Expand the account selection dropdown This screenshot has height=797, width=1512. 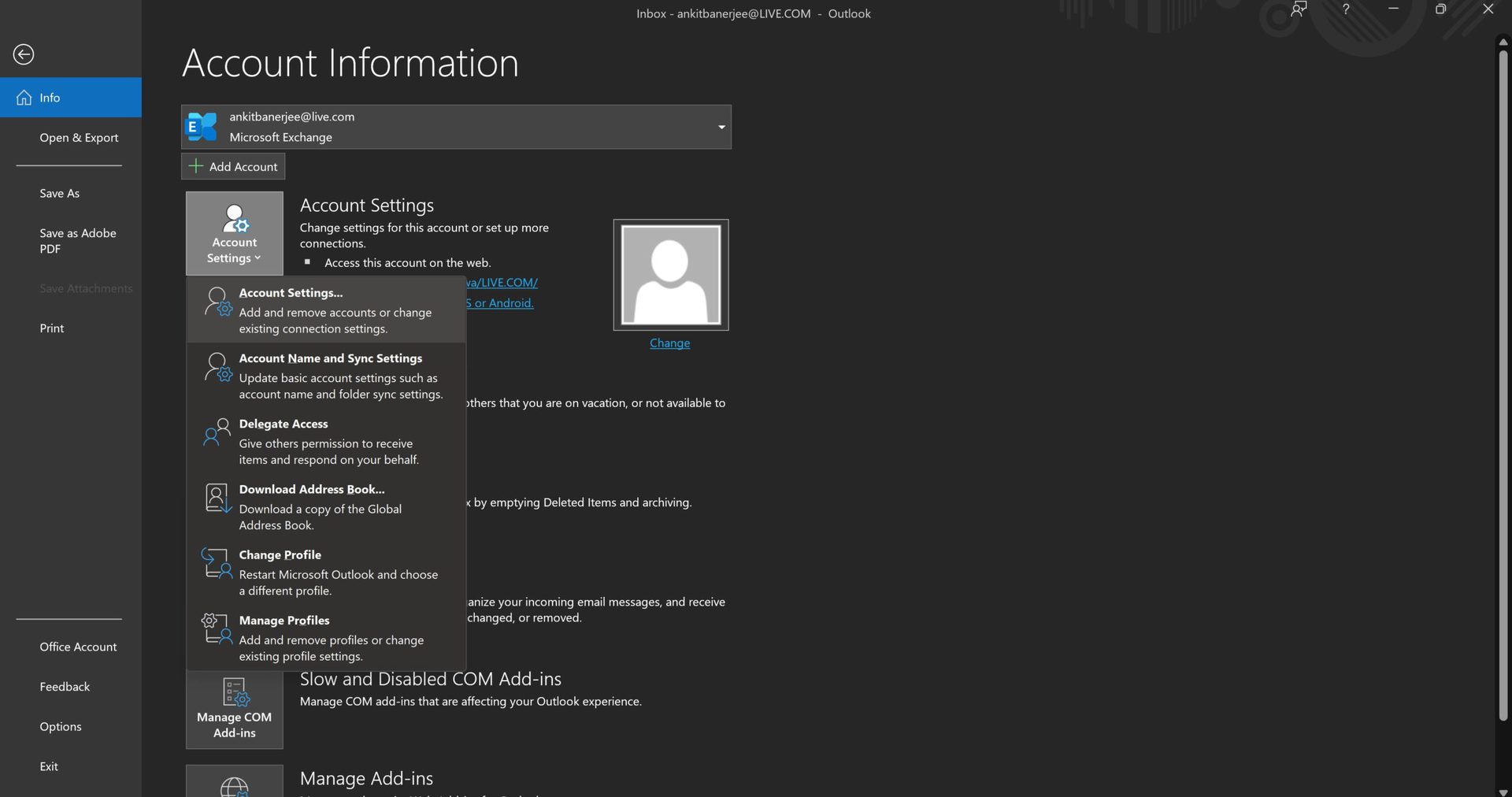point(721,128)
